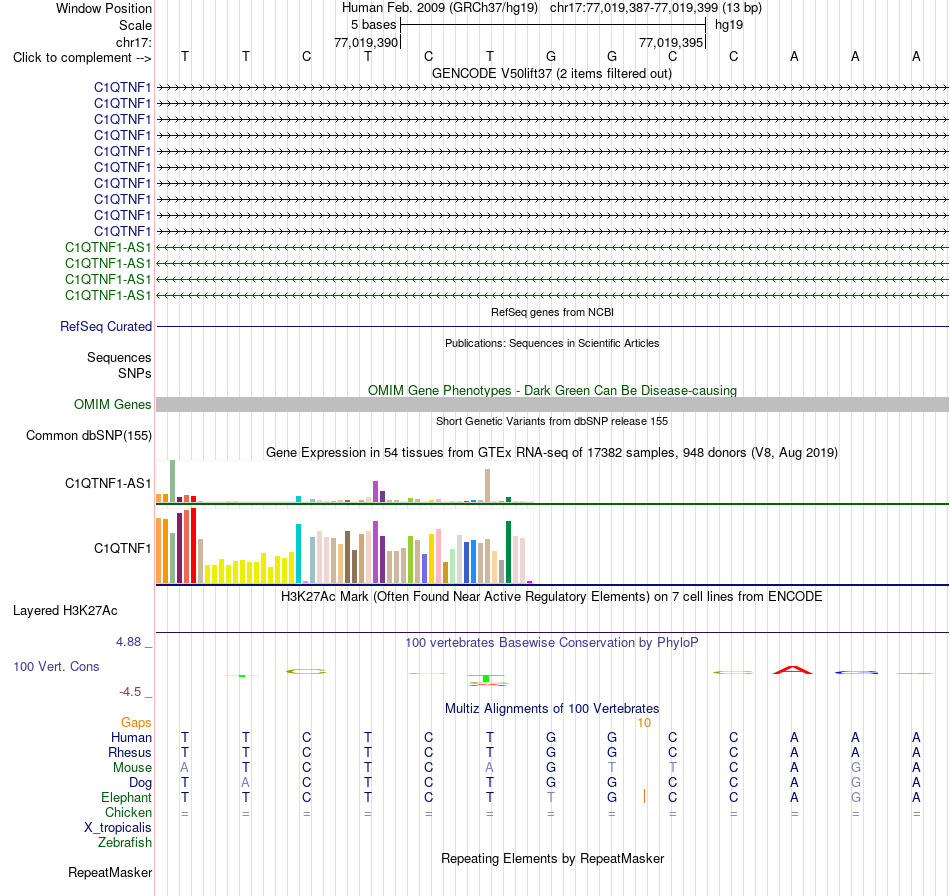Screen dimensions: 950x896
Task: Open the GENCODE V50lift37 track title
Action: (x=551, y=74)
